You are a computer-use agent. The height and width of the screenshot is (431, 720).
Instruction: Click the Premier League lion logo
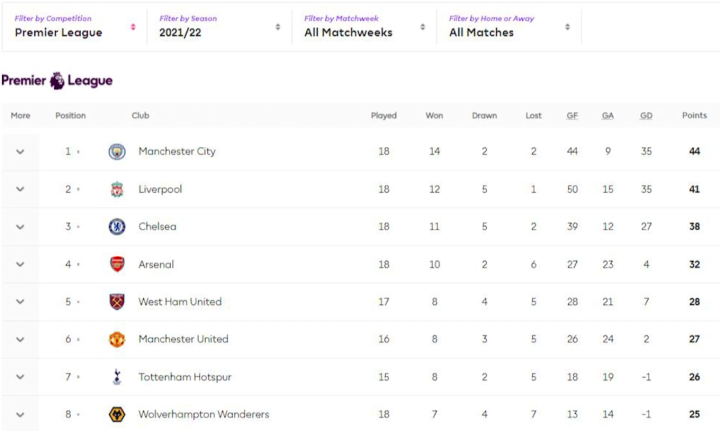click(x=58, y=80)
